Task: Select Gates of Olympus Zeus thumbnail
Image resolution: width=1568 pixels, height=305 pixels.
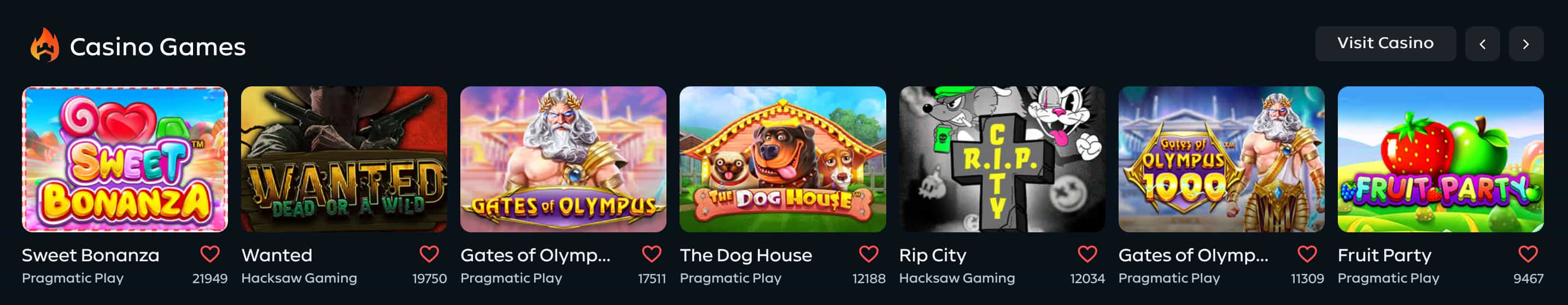Action: [563, 159]
